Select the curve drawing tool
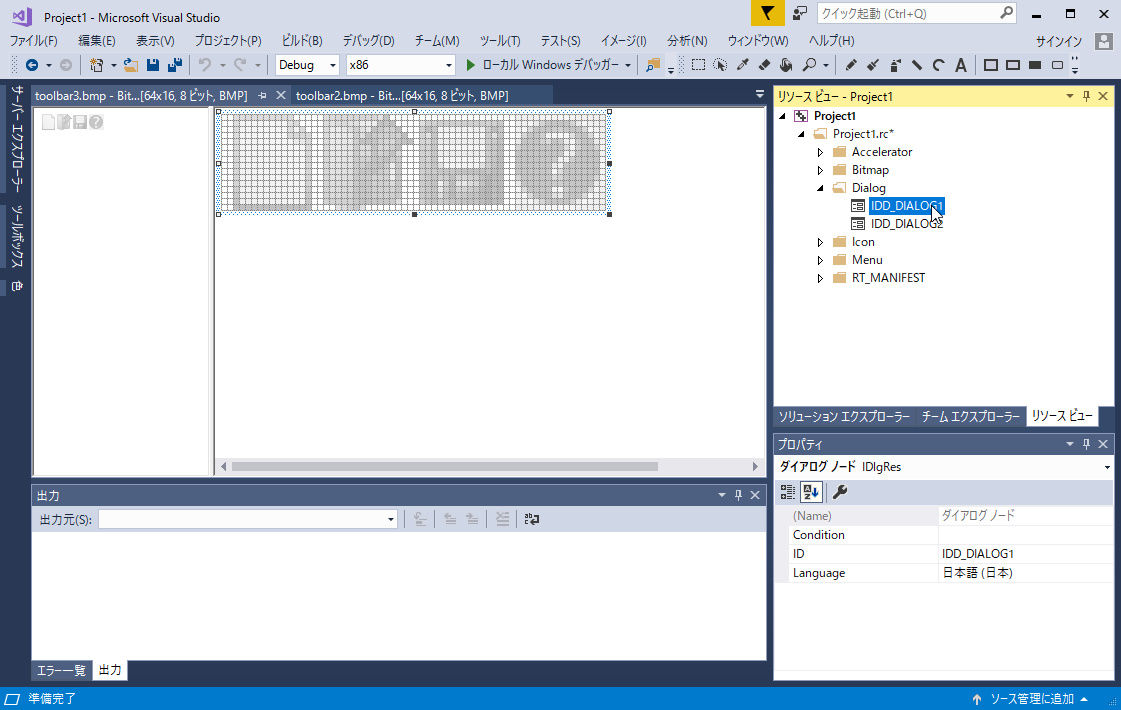The width and height of the screenshot is (1121, 710). pos(939,65)
